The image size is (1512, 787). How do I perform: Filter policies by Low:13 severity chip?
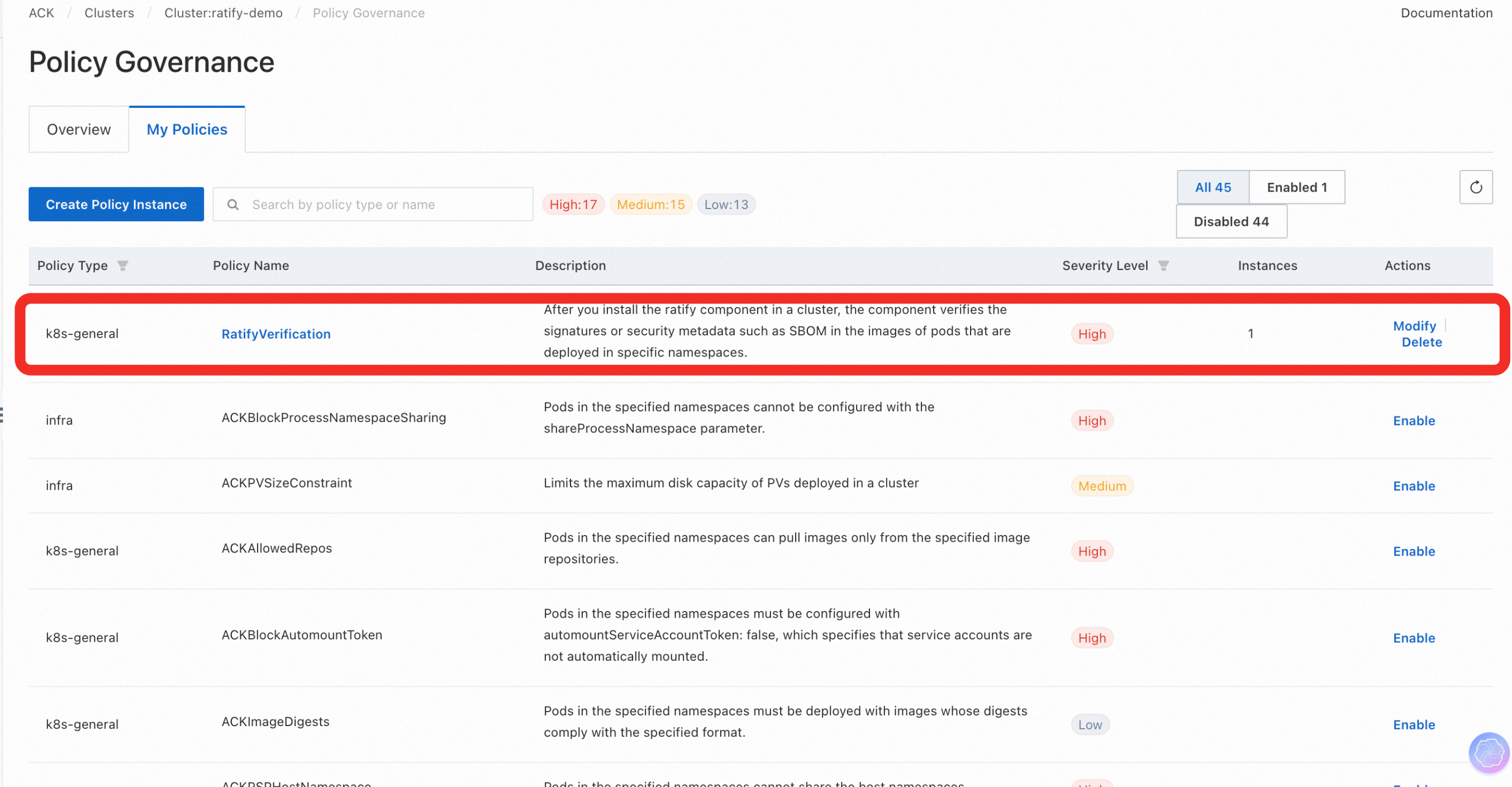726,204
